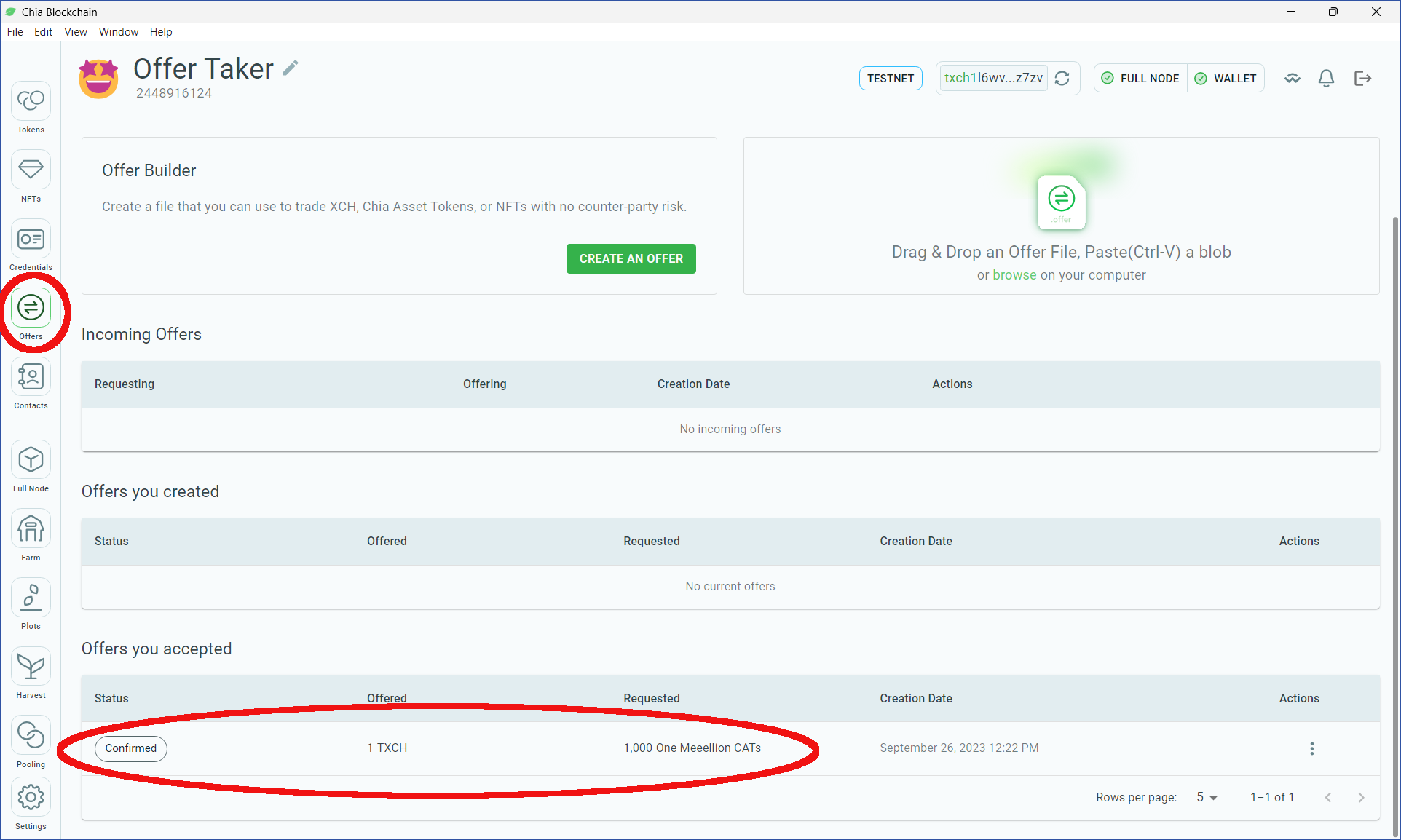Click the '1–1 of 1' pagination text
This screenshot has width=1401, height=840.
click(x=1272, y=798)
